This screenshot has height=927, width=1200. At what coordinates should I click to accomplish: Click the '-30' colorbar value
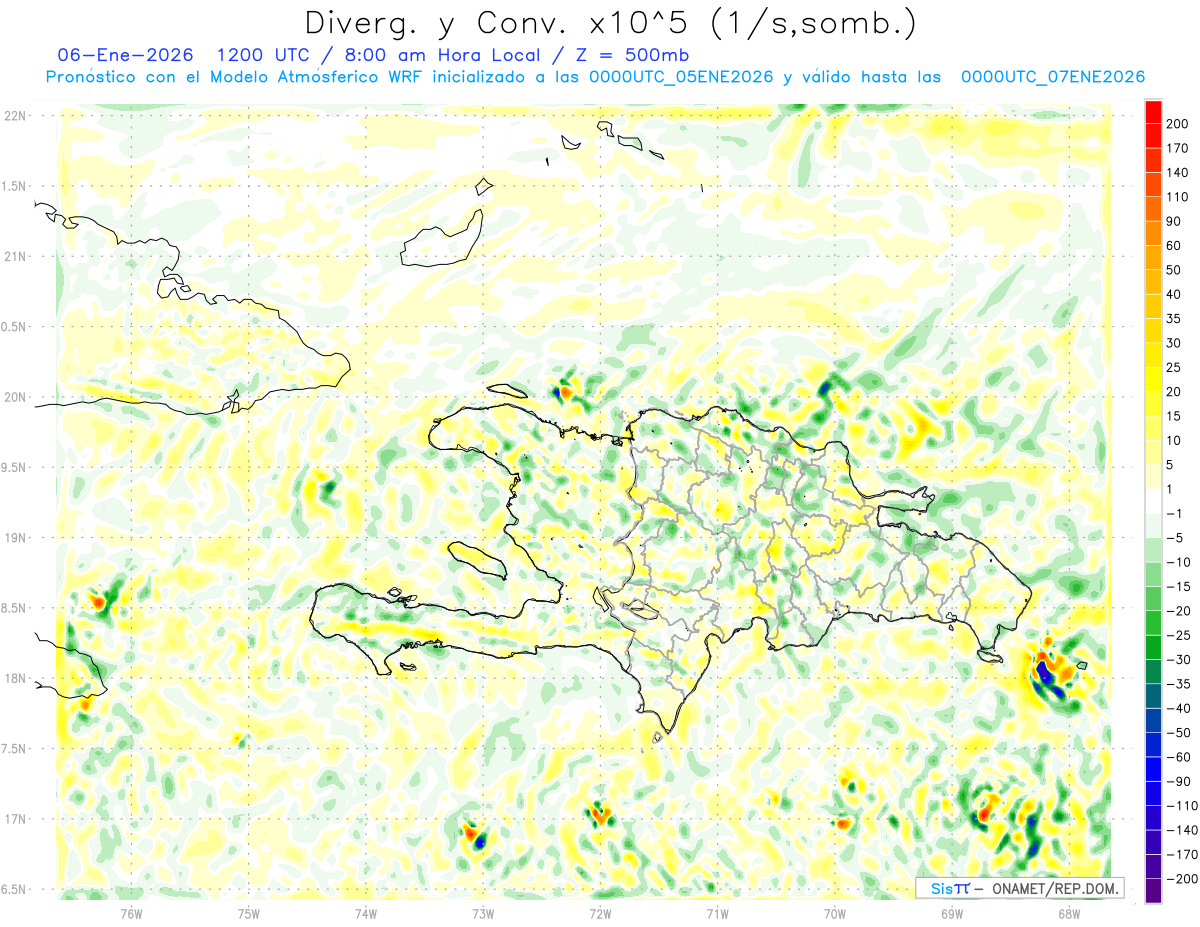pos(1178,660)
